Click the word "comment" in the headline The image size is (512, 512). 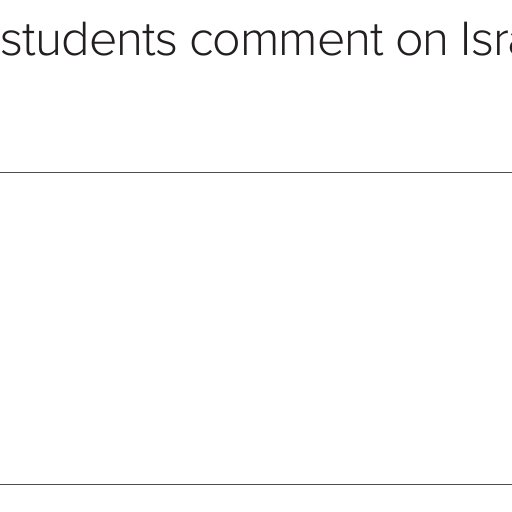(x=287, y=41)
